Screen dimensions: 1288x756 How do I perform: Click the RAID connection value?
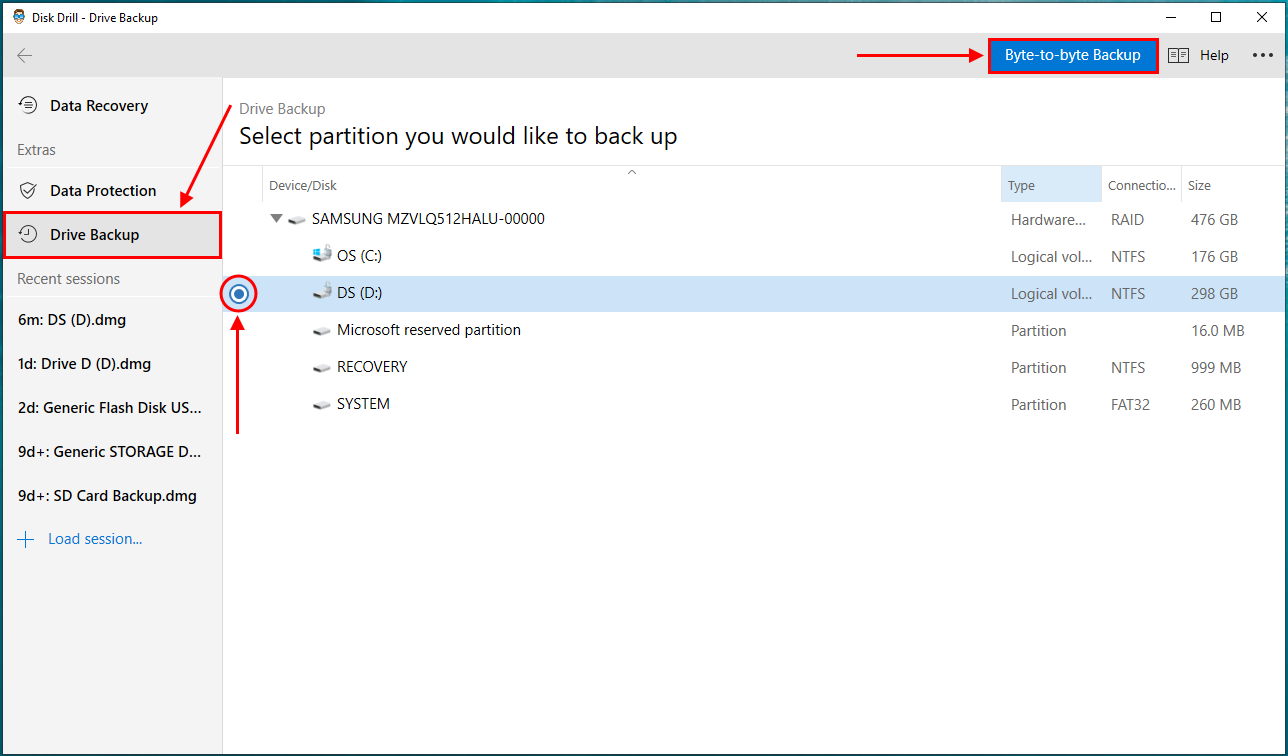pyautogui.click(x=1127, y=220)
